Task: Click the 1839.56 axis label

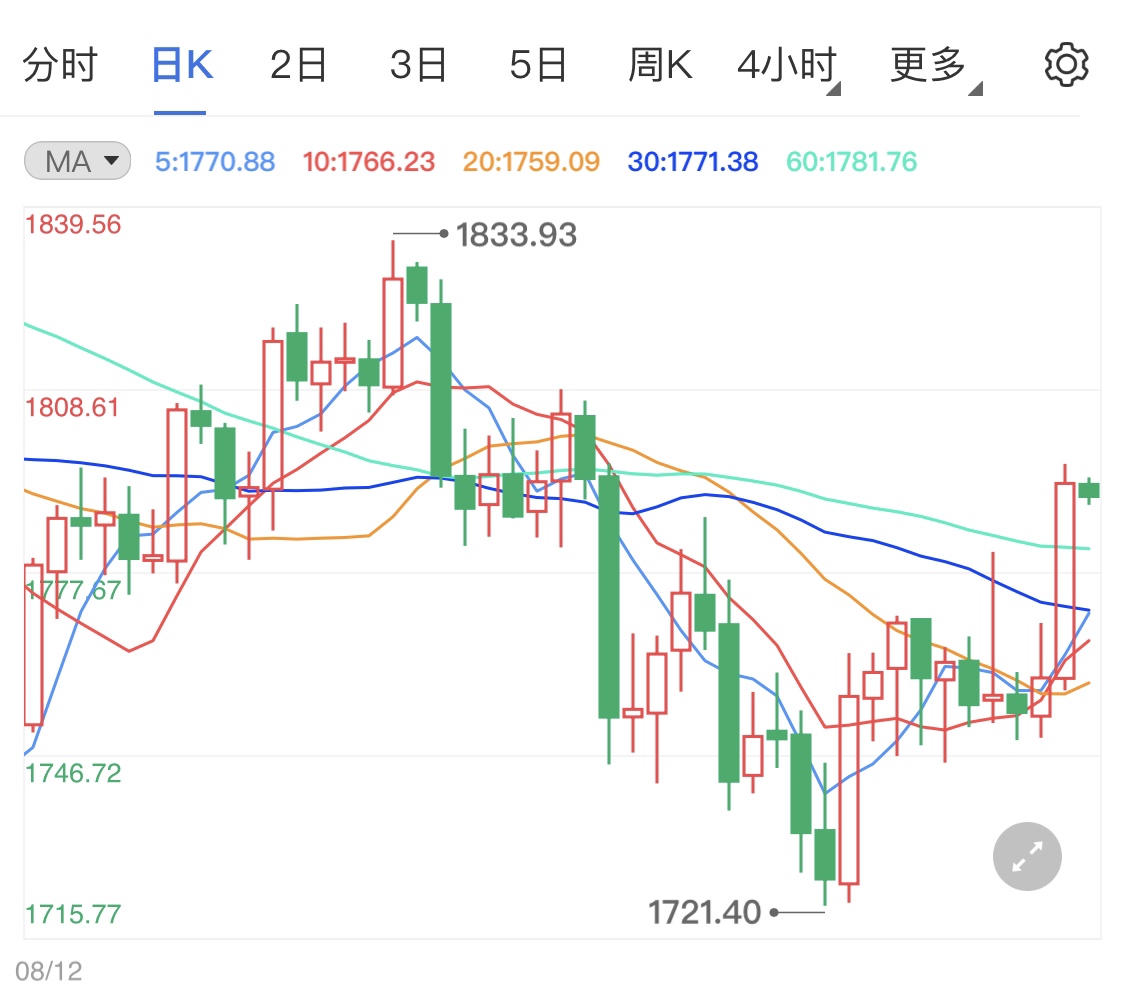Action: [73, 225]
